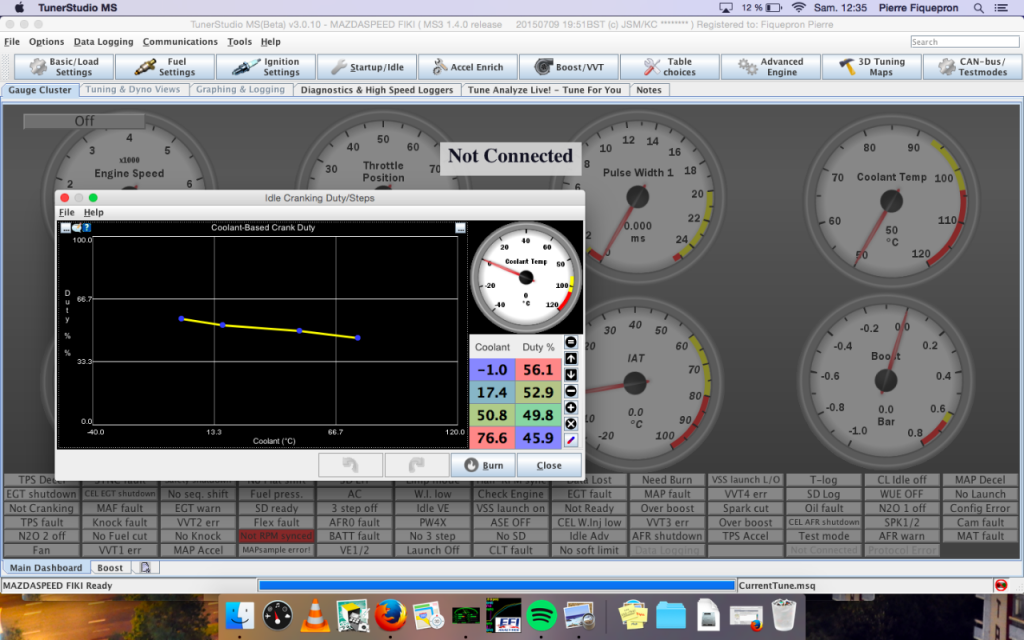This screenshot has width=1024, height=640.
Task: Click the blue question mark help icon
Action: pyautogui.click(x=86, y=227)
